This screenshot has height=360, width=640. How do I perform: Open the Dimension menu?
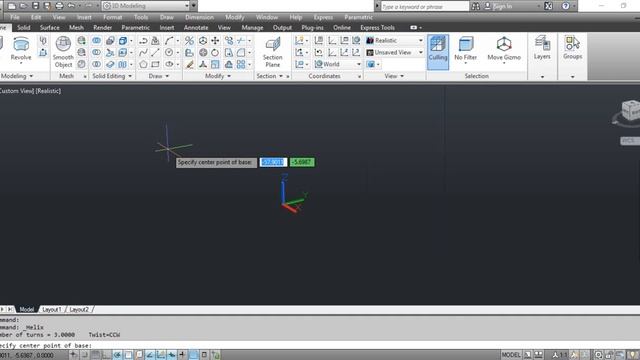[199, 17]
